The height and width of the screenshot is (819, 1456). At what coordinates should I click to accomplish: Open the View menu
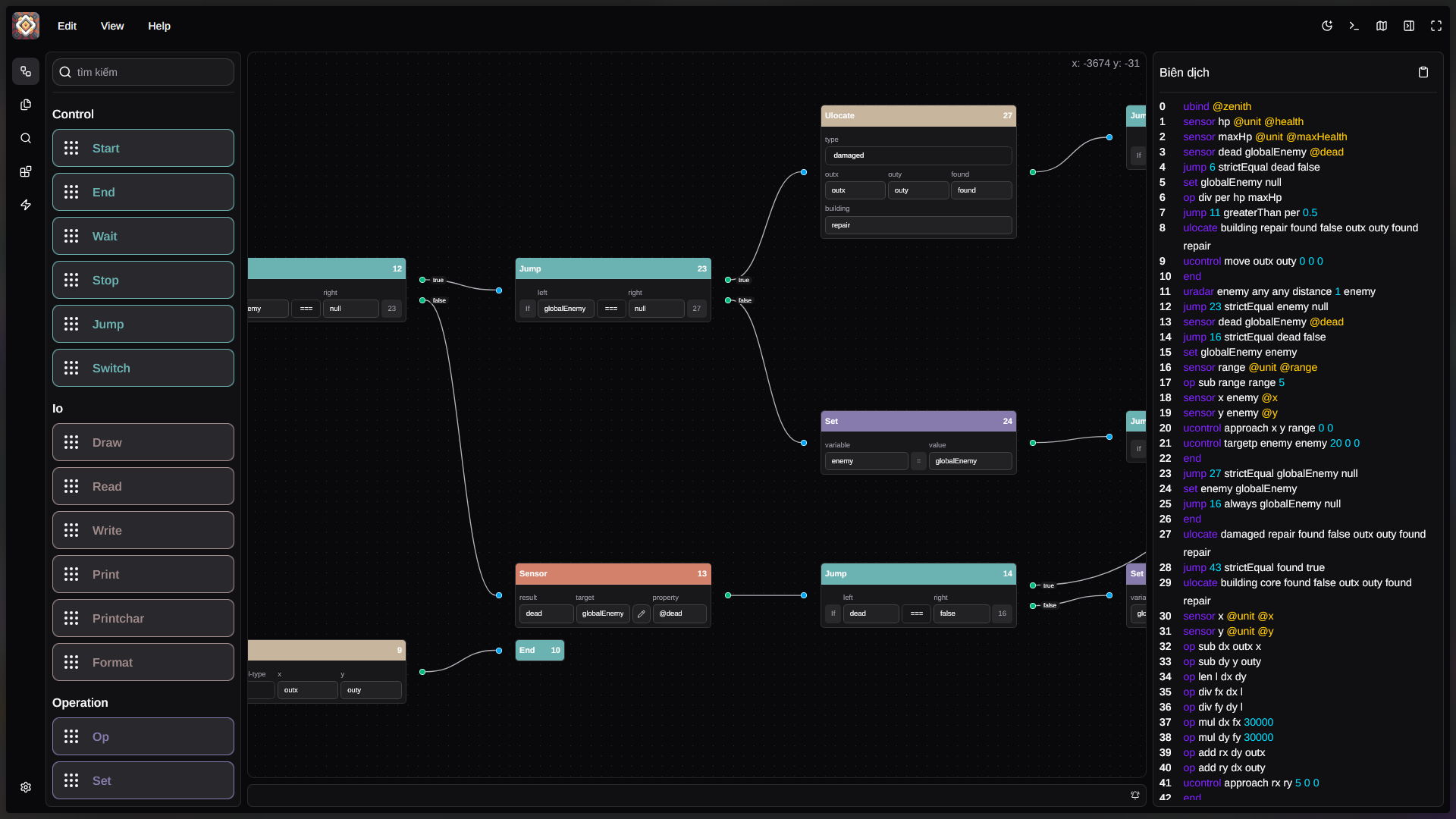111,25
